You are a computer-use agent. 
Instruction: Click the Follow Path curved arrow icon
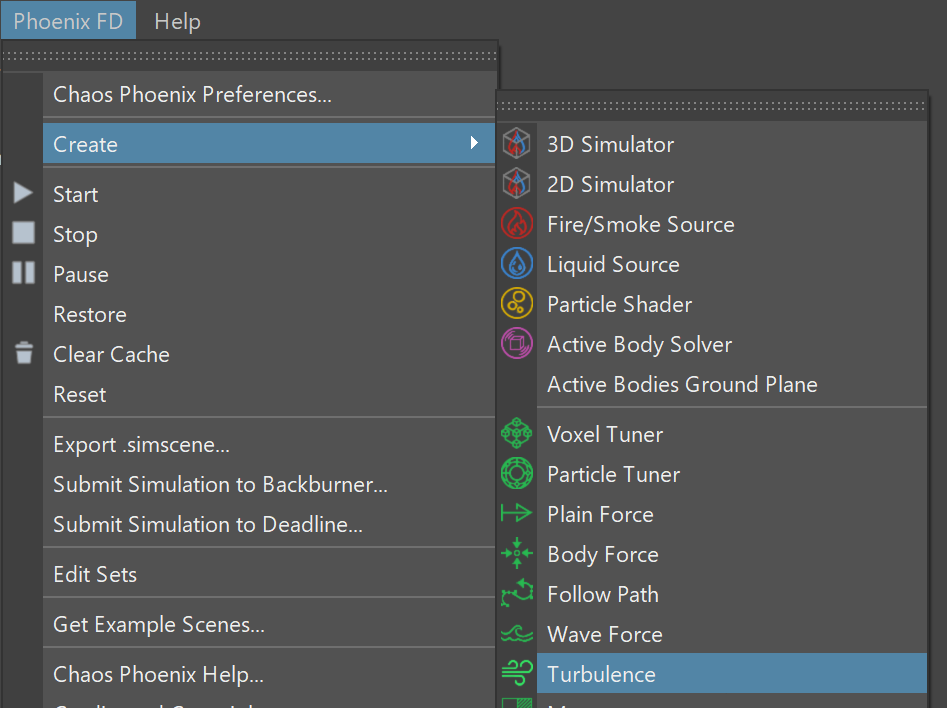(516, 593)
